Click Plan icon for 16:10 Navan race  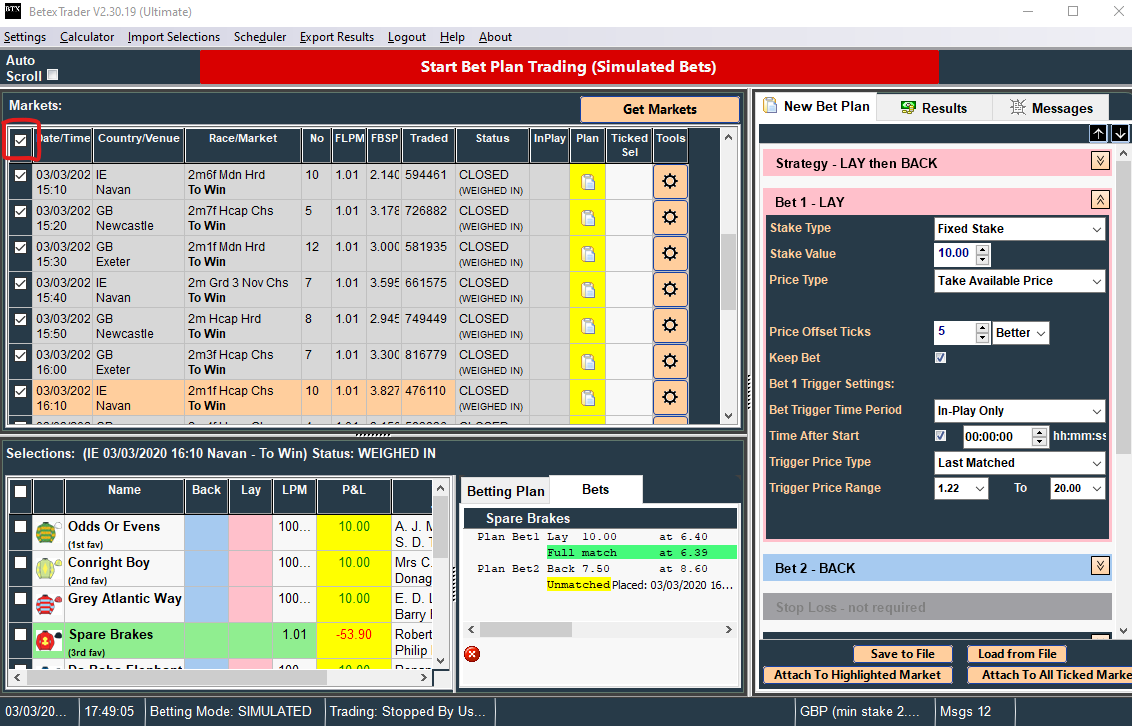coord(587,398)
